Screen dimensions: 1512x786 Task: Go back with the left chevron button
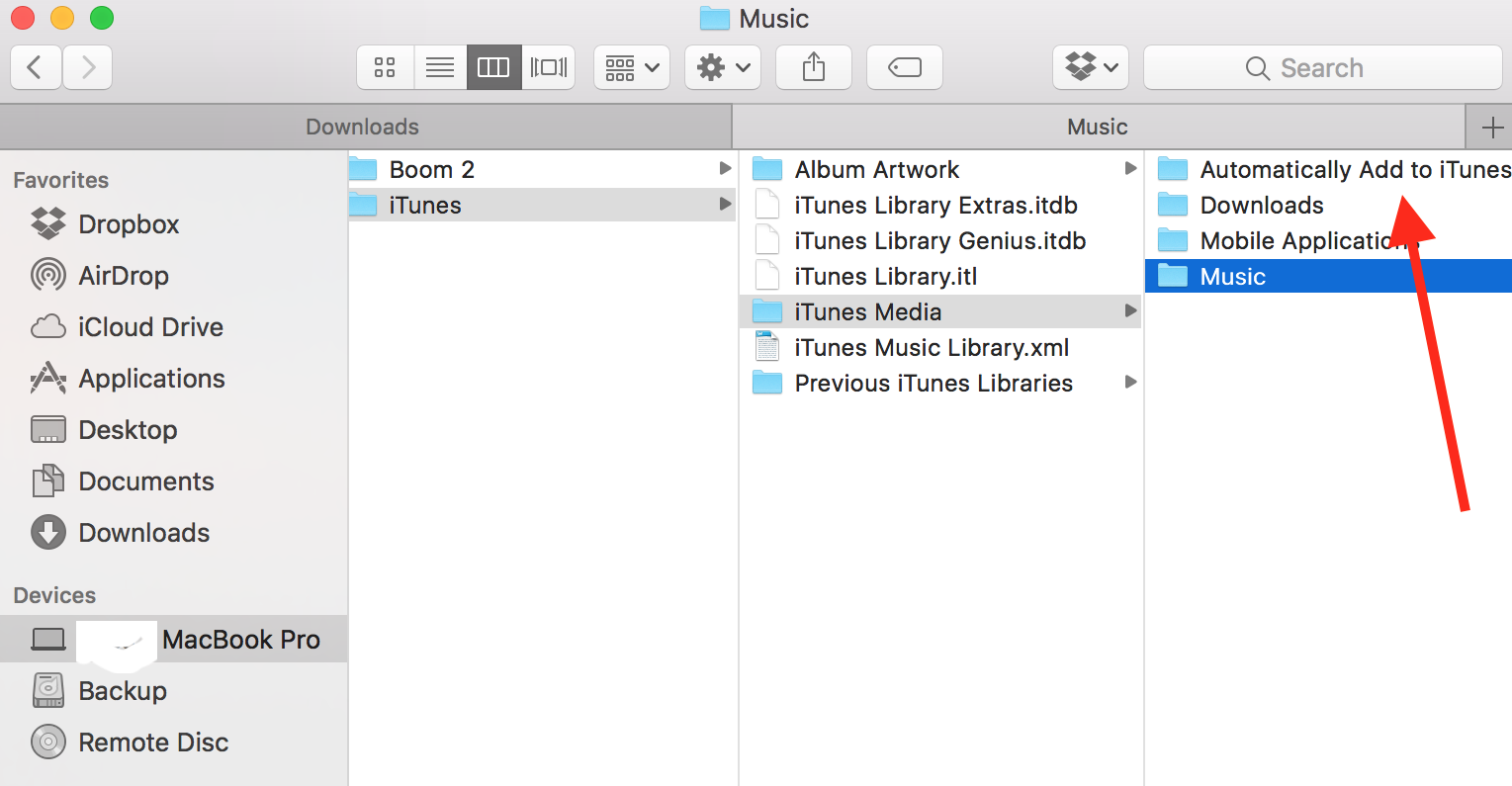tap(36, 67)
